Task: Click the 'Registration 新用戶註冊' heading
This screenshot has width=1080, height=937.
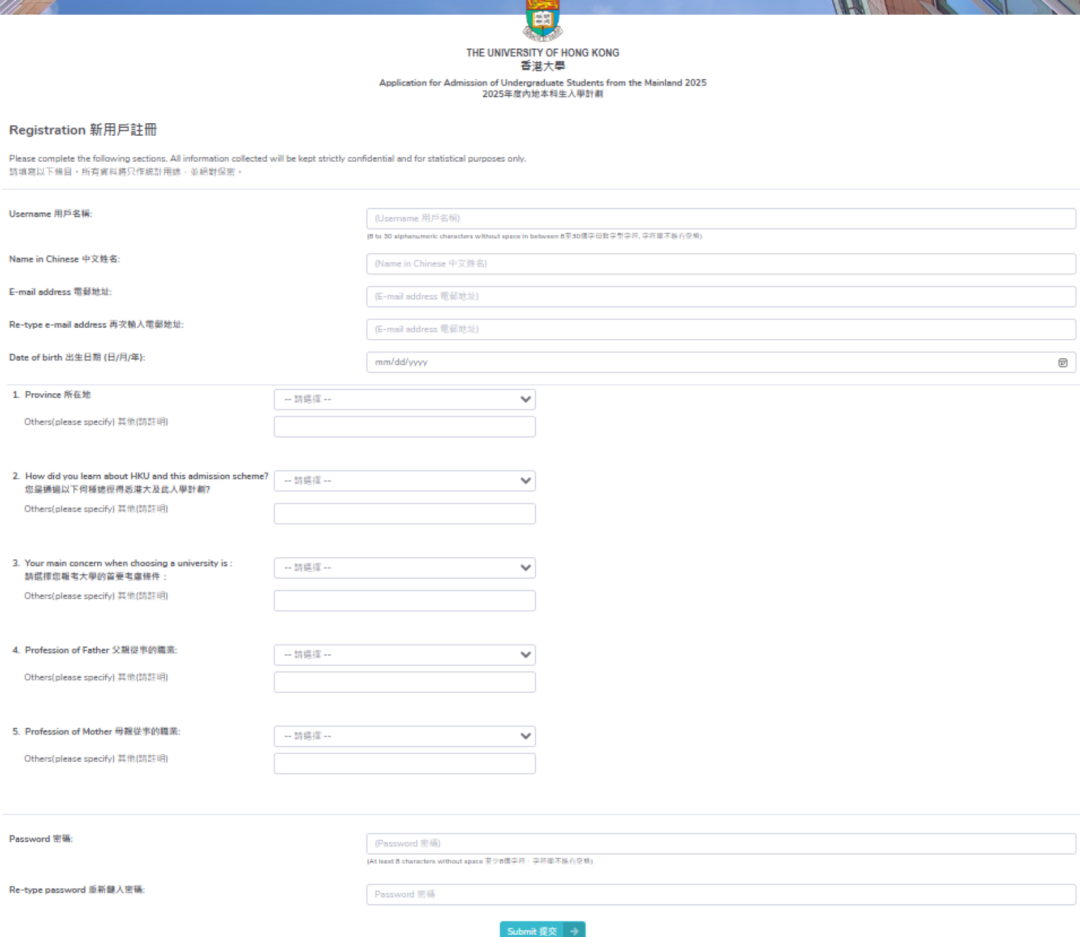Action: (x=83, y=130)
